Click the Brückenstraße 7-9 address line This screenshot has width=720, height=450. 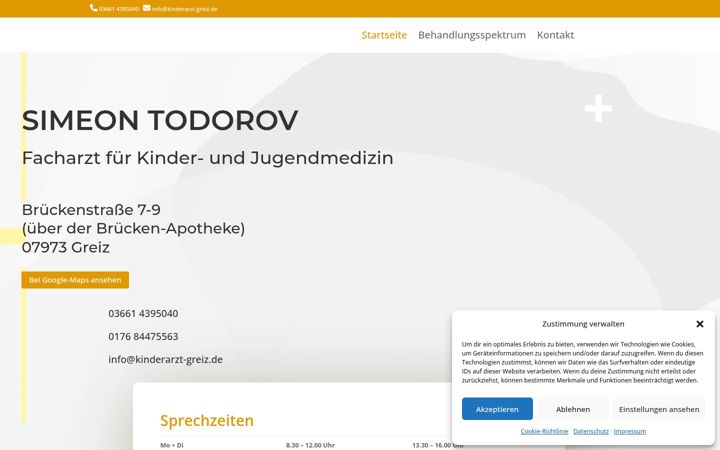pyautogui.click(x=91, y=210)
